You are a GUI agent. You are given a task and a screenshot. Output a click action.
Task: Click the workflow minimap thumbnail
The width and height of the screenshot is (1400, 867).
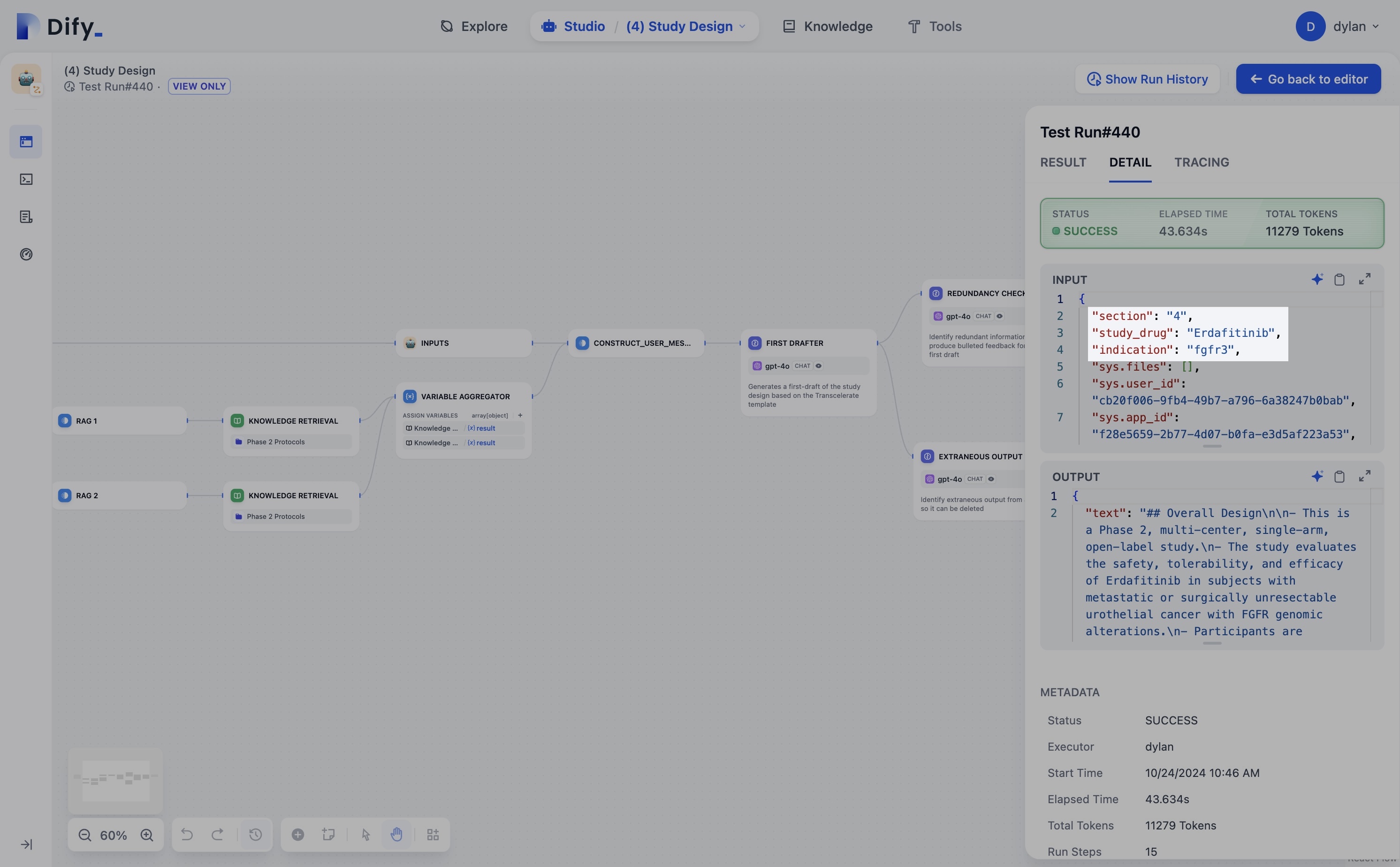[115, 780]
